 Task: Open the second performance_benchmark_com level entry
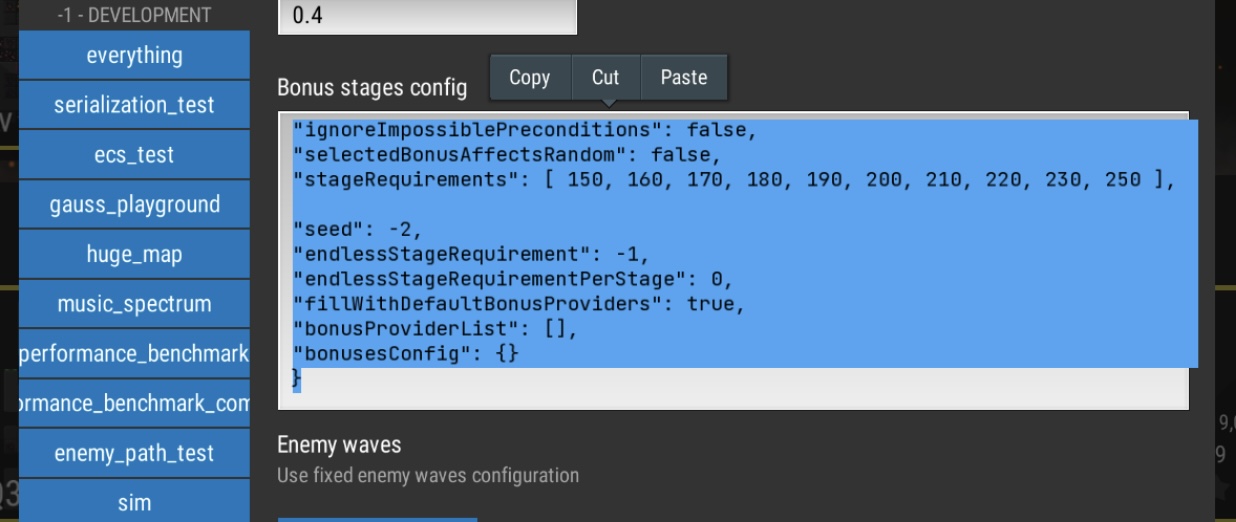tap(134, 404)
